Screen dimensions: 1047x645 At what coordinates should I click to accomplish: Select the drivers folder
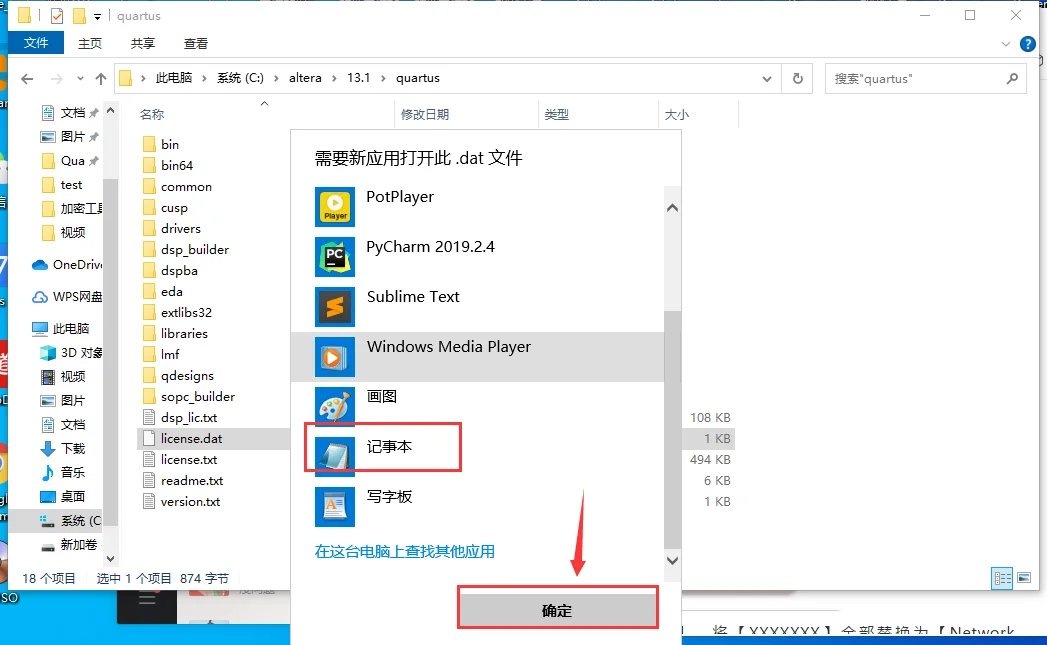coord(172,228)
